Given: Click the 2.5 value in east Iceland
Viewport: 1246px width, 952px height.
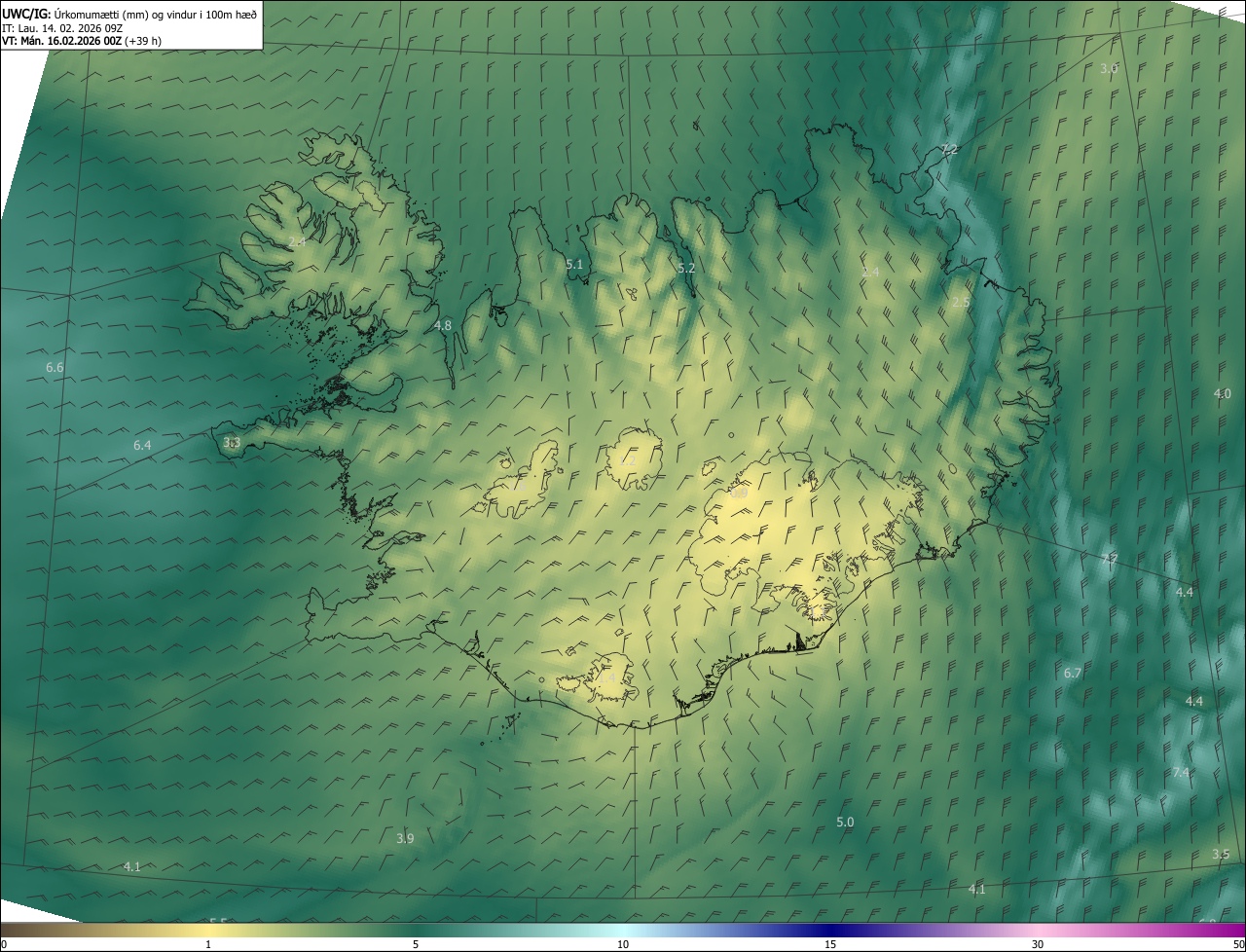Looking at the screenshot, I should pyautogui.click(x=961, y=303).
